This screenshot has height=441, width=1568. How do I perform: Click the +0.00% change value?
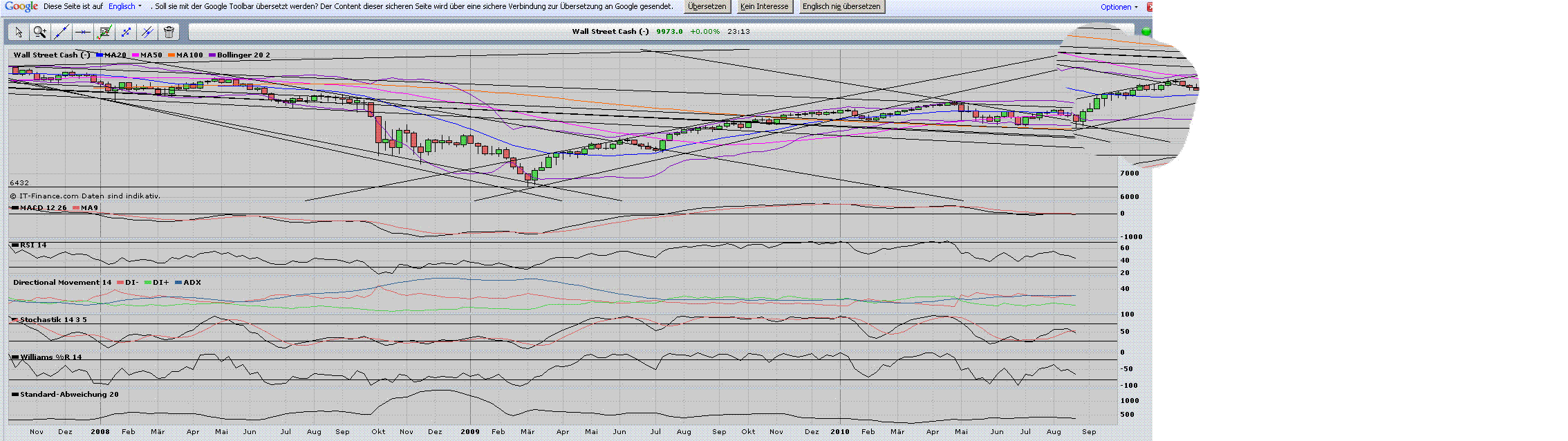point(704,32)
